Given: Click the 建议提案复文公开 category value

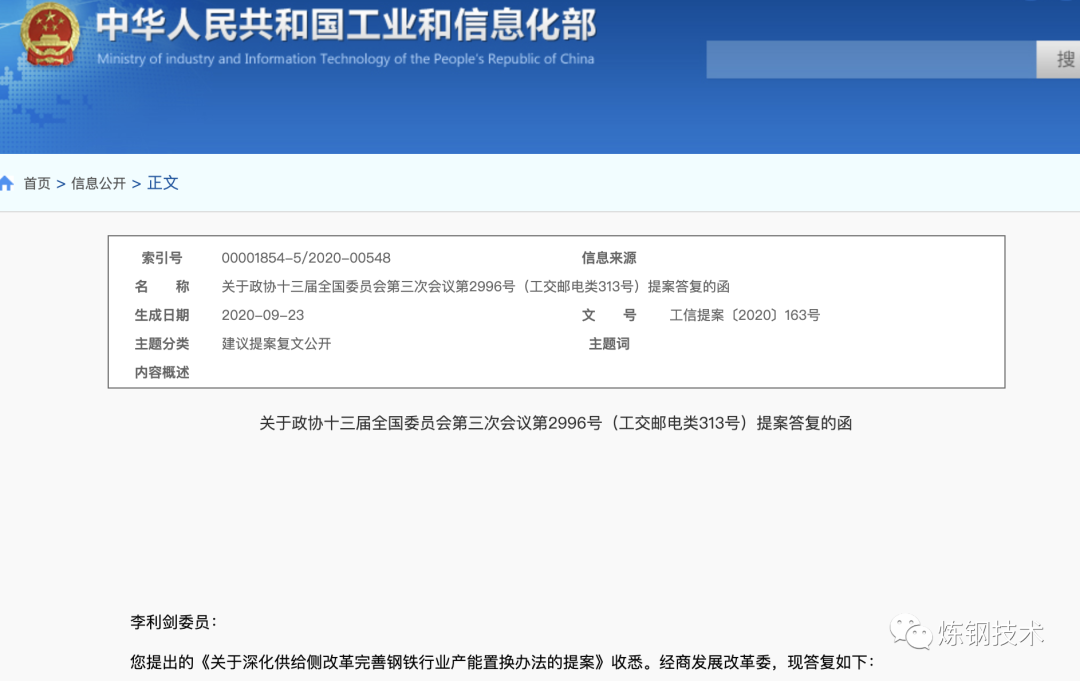Looking at the screenshot, I should [x=276, y=344].
